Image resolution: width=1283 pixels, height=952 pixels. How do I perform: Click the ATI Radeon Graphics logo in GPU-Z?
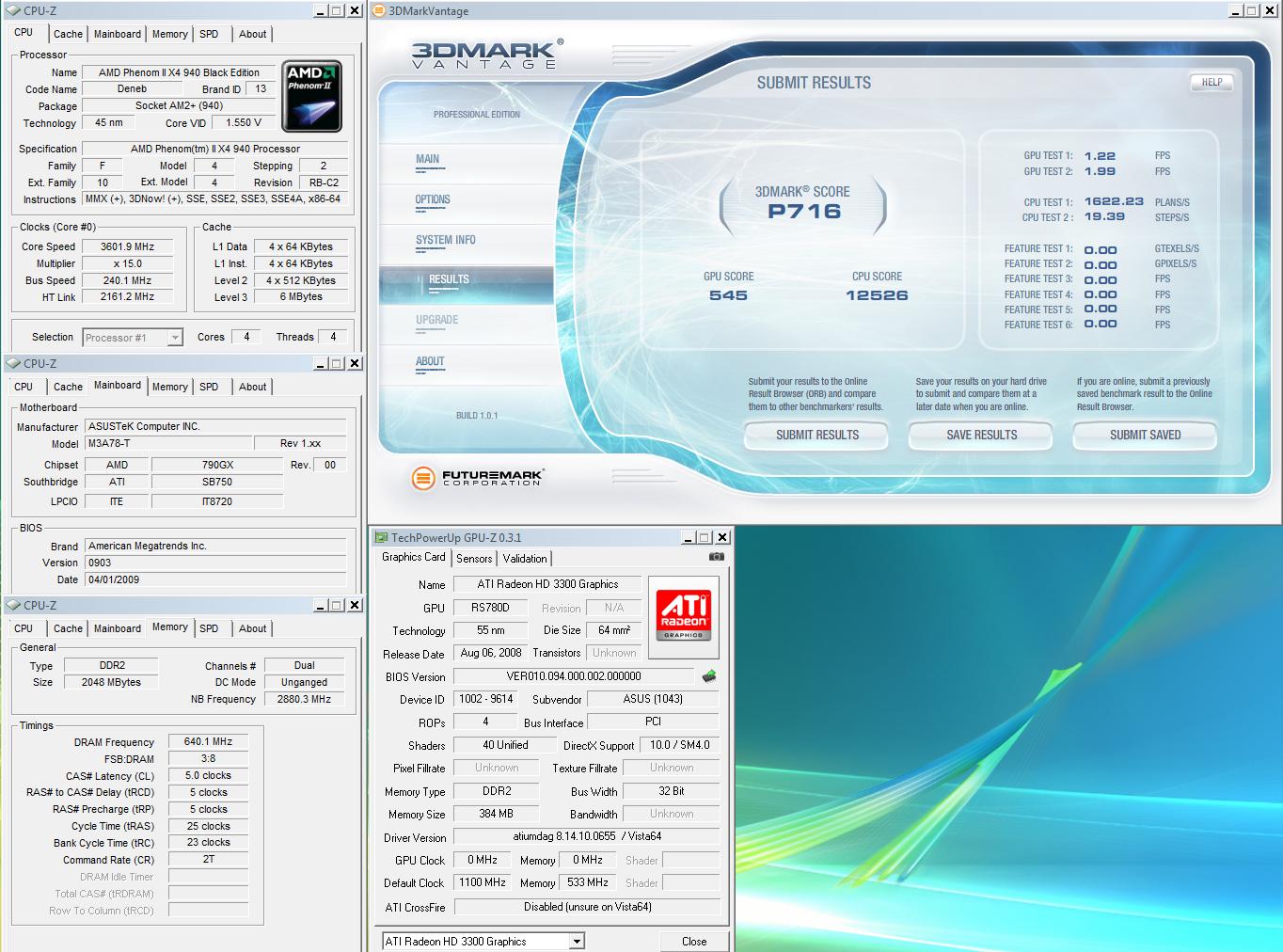pos(684,615)
